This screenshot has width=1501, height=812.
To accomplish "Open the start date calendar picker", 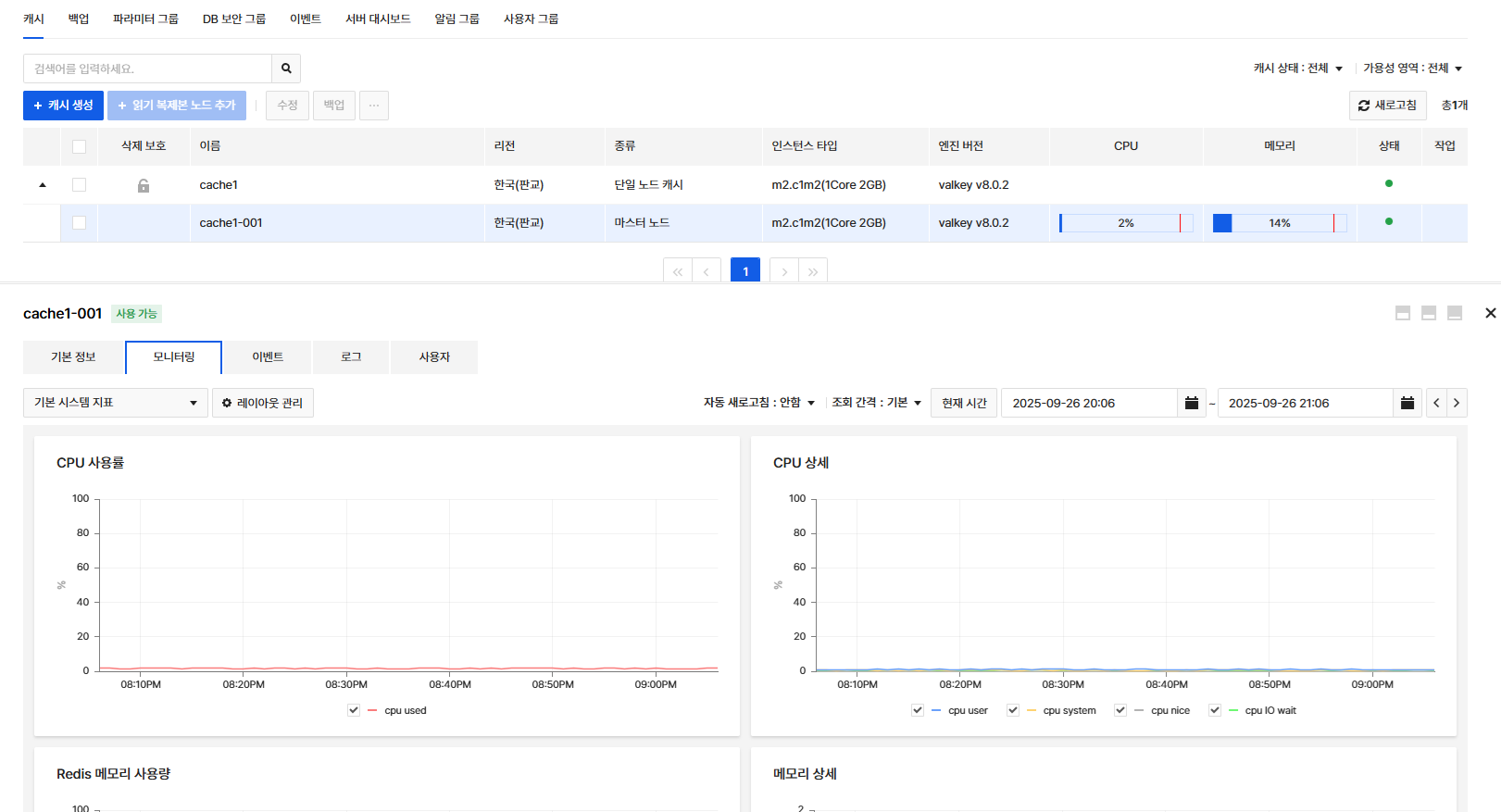I will coord(1192,403).
